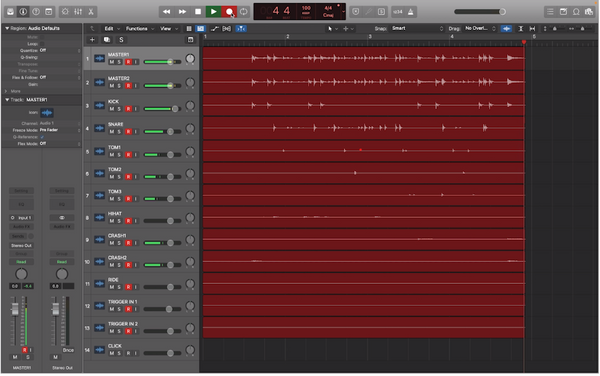Toggle Show Flex icon
This screenshot has width=600, height=376.
[x=227, y=29]
